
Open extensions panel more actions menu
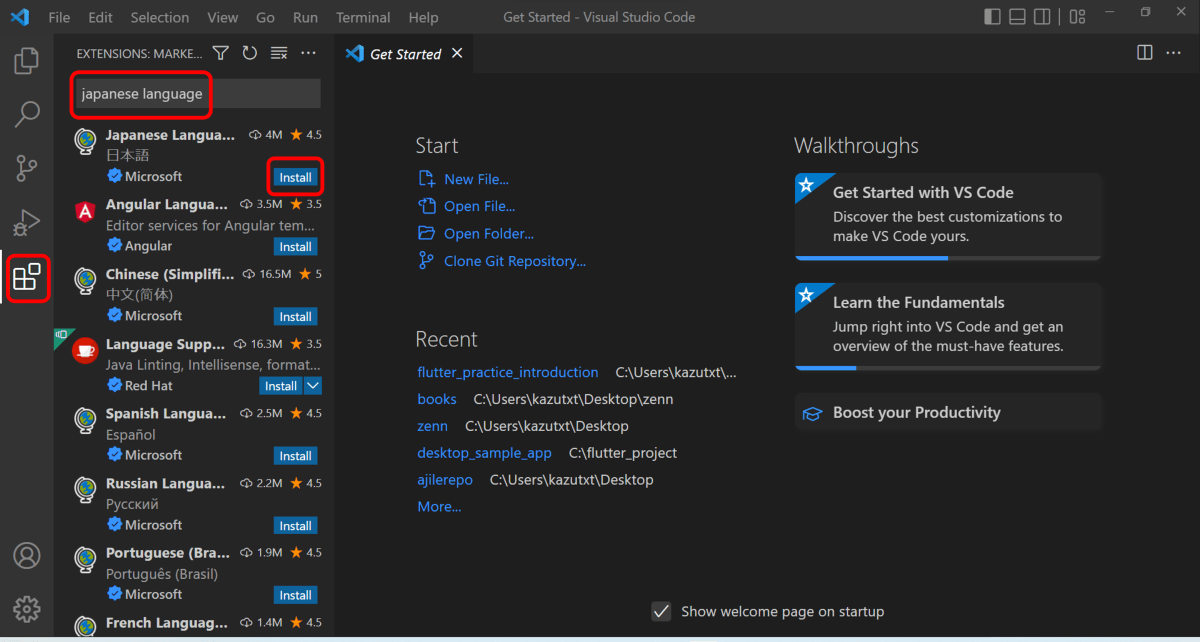point(308,53)
